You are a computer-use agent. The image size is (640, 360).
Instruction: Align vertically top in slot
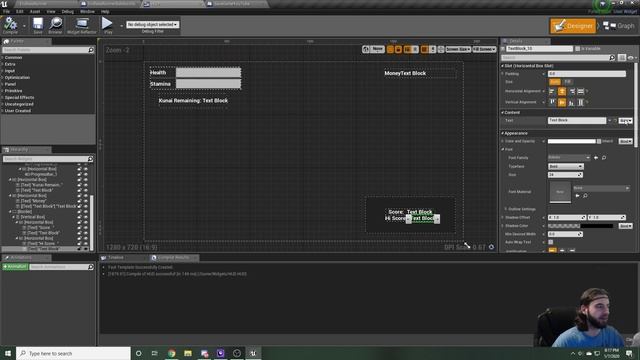tap(552, 102)
